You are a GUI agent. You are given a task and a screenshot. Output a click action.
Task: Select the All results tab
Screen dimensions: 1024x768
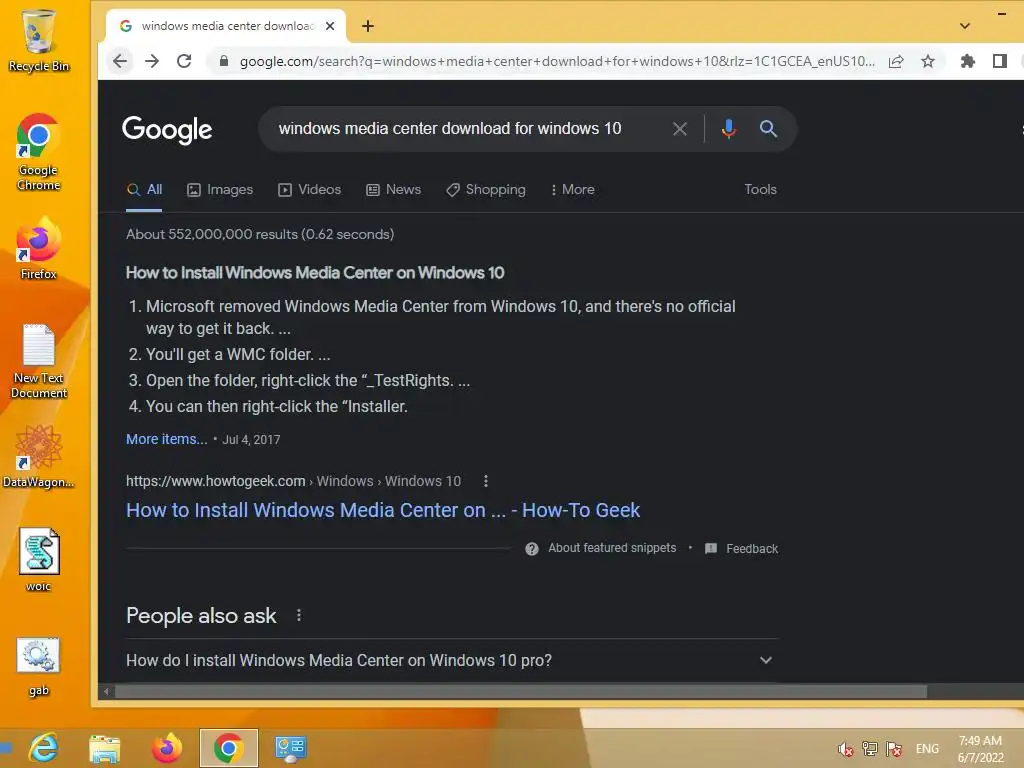click(x=144, y=189)
